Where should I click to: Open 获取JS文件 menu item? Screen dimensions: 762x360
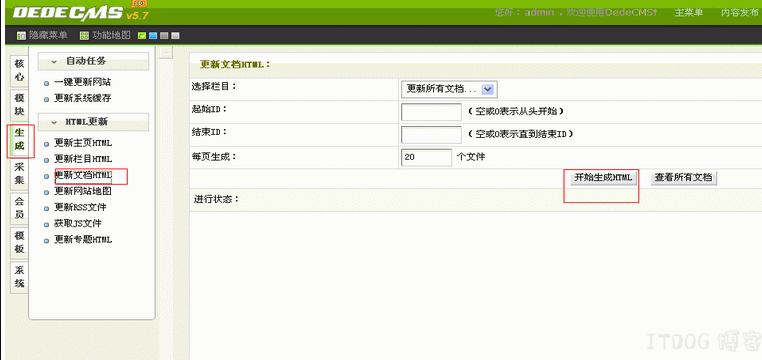(x=78, y=223)
